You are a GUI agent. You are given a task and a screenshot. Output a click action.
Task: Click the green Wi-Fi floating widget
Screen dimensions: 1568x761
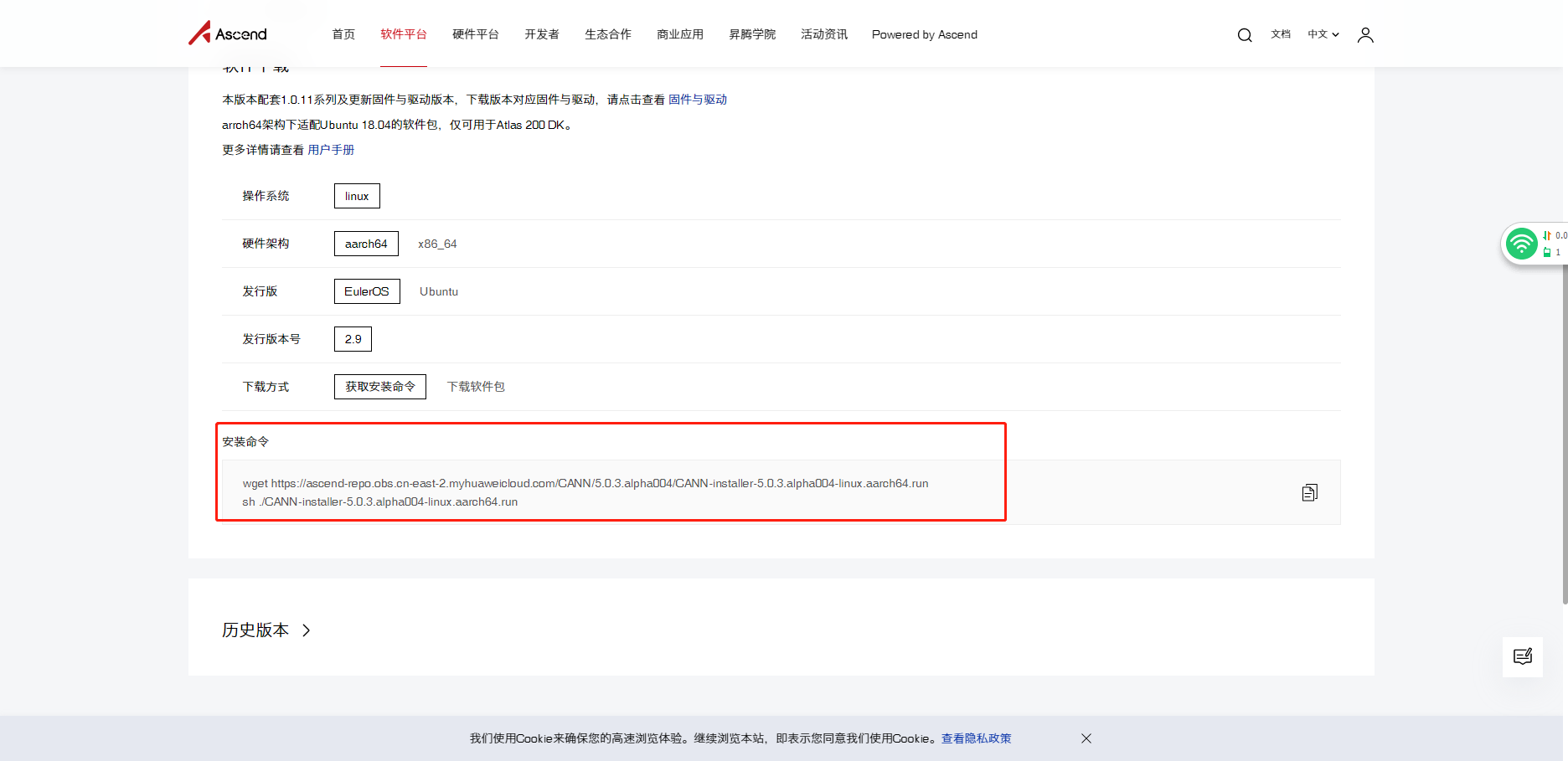click(x=1521, y=244)
